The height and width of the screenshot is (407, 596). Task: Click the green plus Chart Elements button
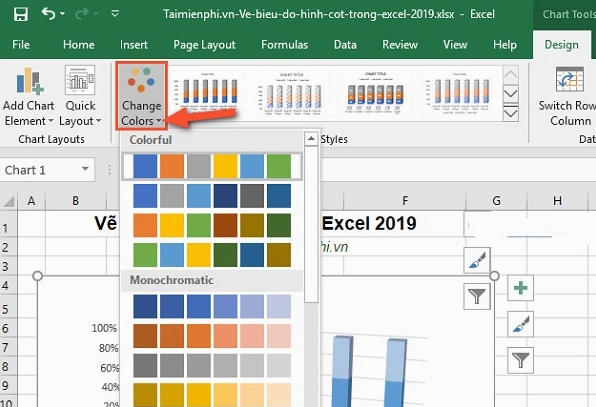tap(520, 288)
